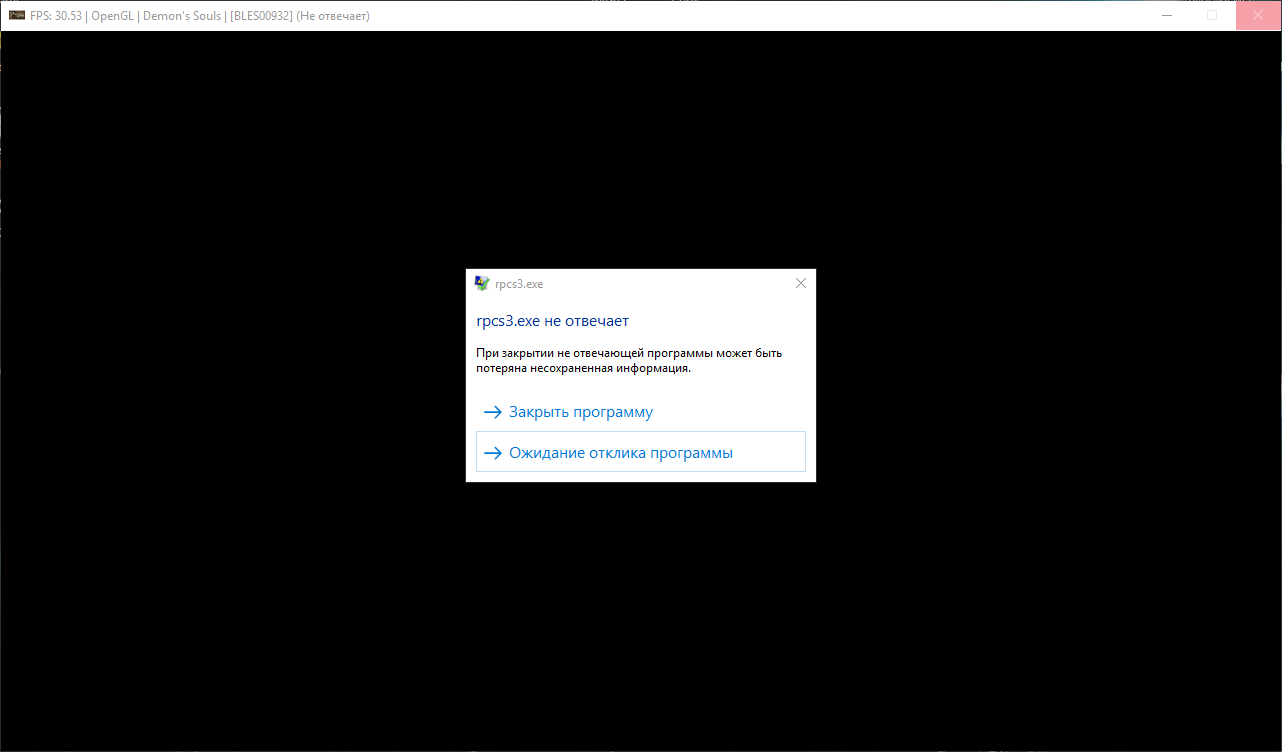Click the FPS counter title bar text
This screenshot has width=1282, height=752.
tap(200, 16)
